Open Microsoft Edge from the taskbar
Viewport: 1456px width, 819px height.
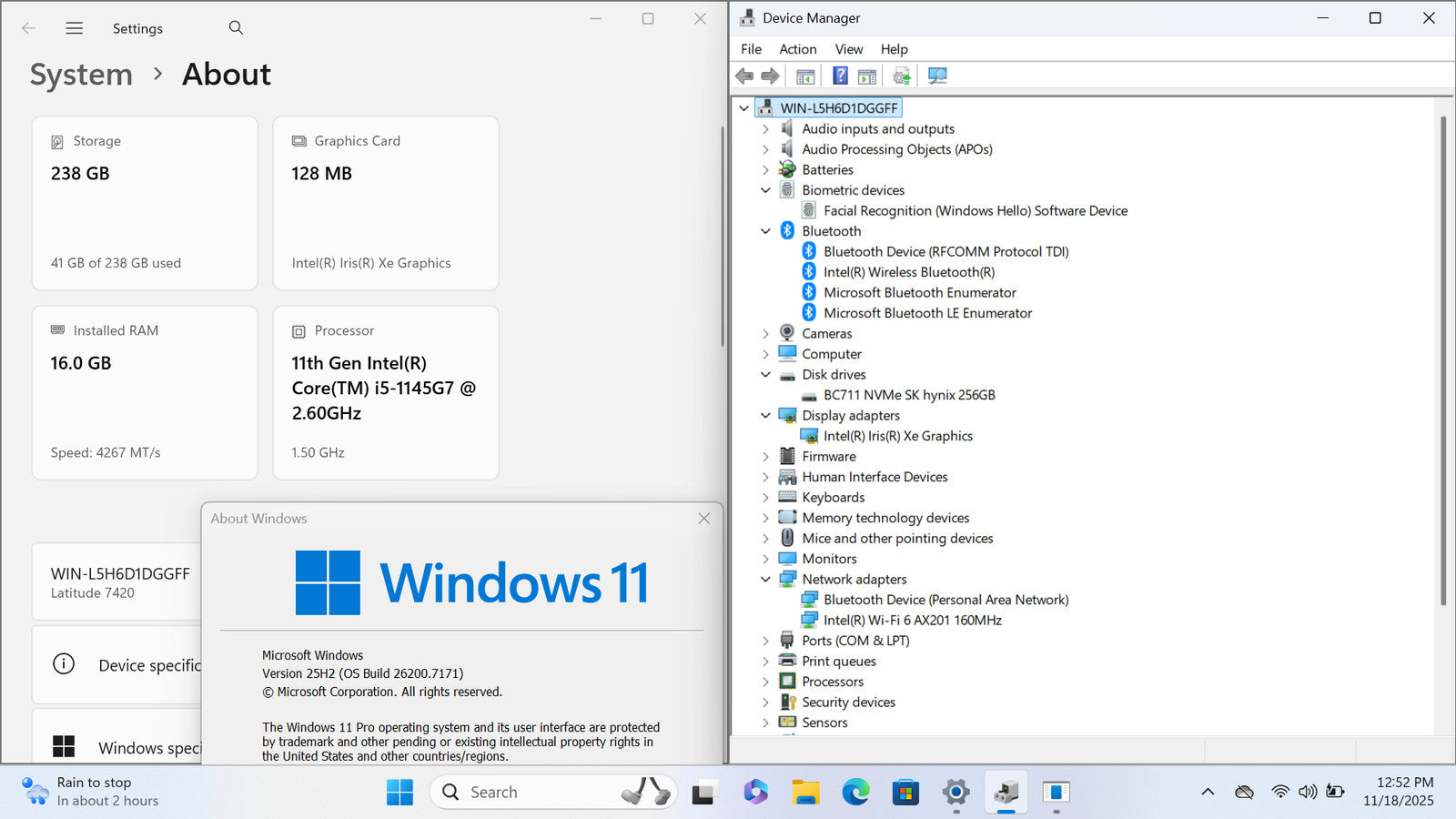point(855,793)
